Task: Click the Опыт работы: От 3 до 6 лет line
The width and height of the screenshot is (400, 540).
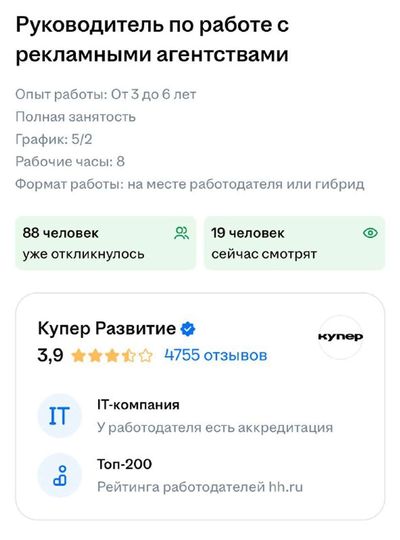Action: [106, 94]
